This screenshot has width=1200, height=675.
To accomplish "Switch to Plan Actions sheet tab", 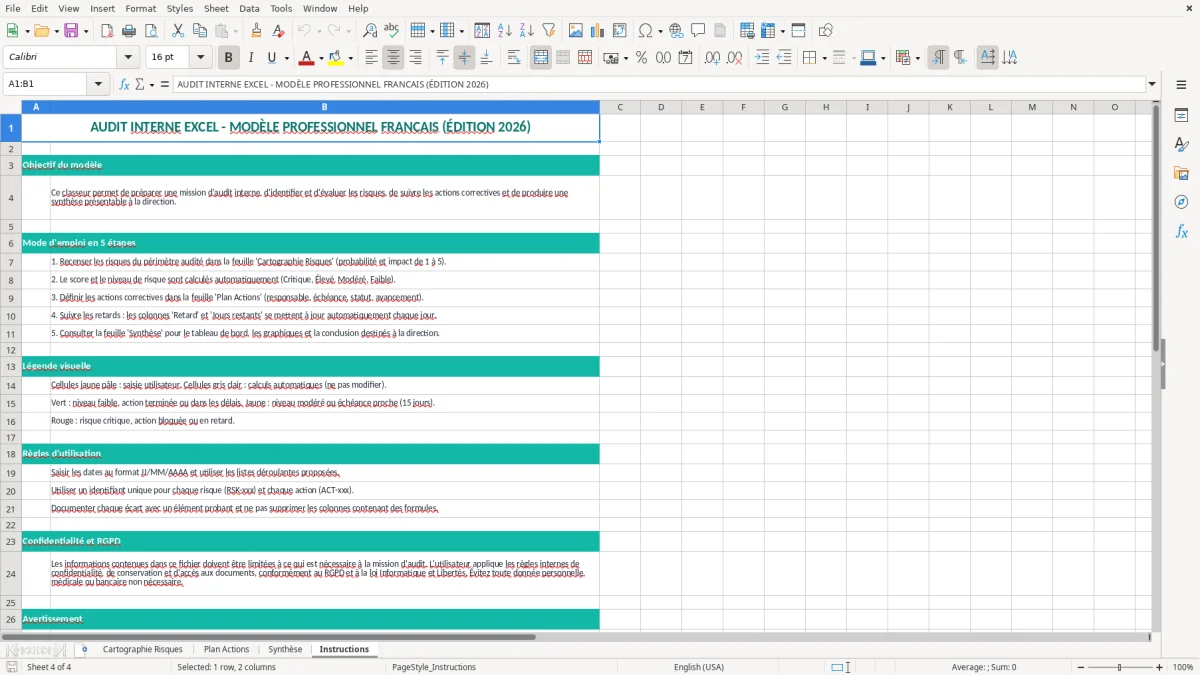I will point(226,649).
